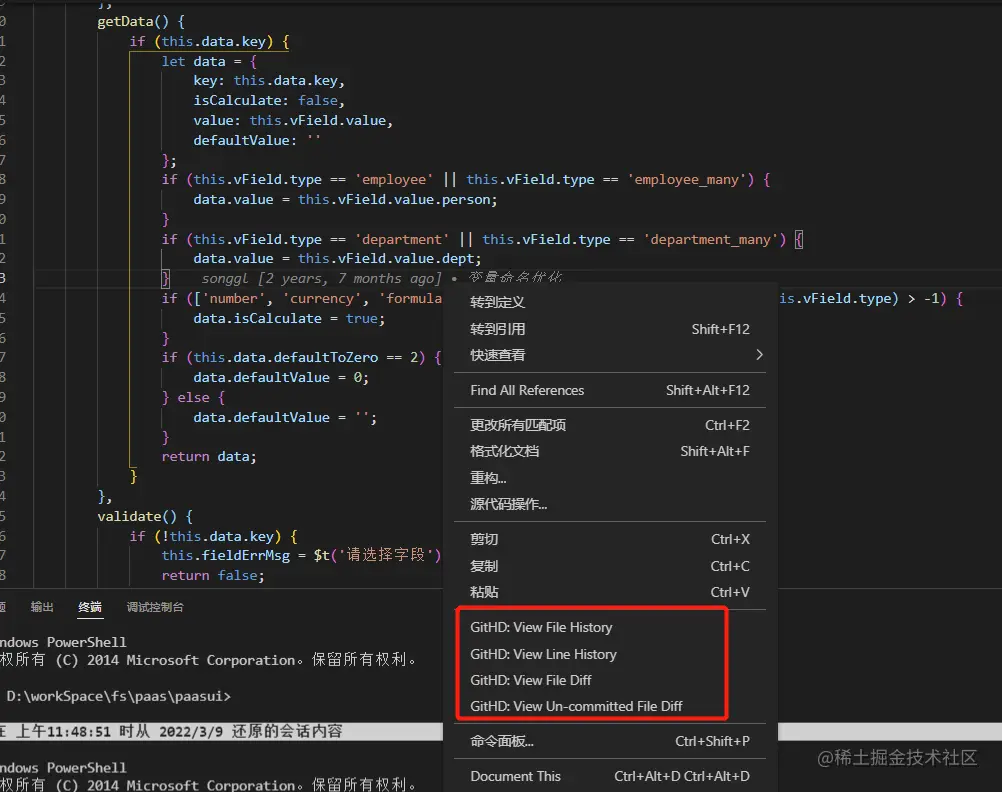Switch to the 调试控制台 panel tab
The height and width of the screenshot is (792, 1002).
pos(155,607)
